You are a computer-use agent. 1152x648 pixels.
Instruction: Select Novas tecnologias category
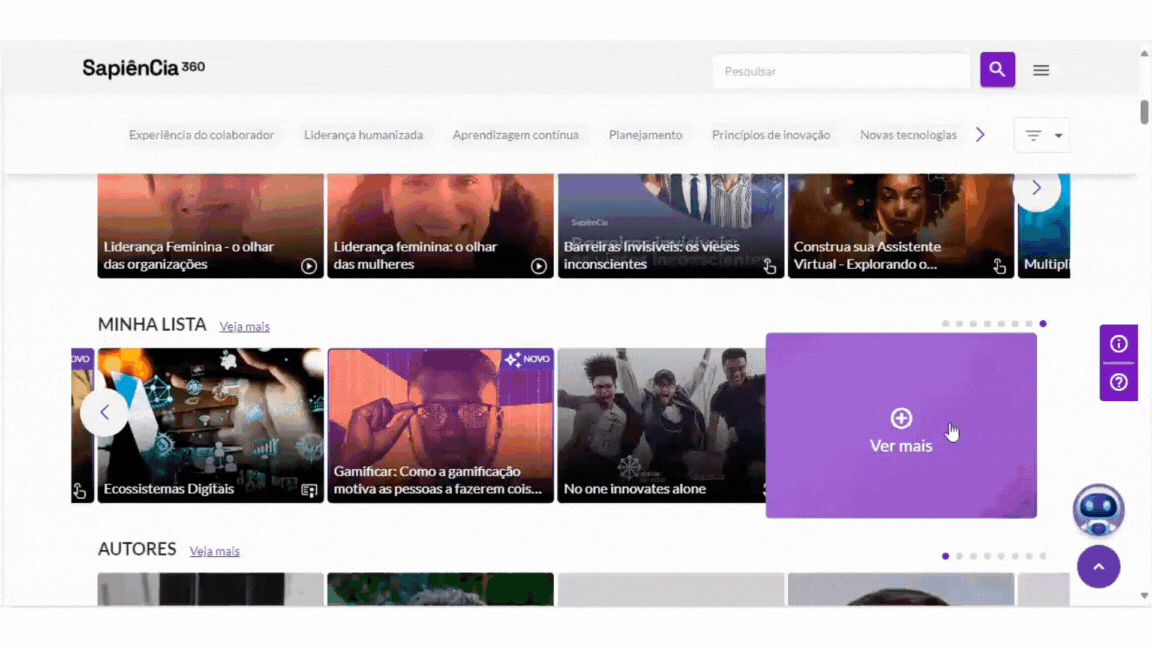[x=908, y=135]
